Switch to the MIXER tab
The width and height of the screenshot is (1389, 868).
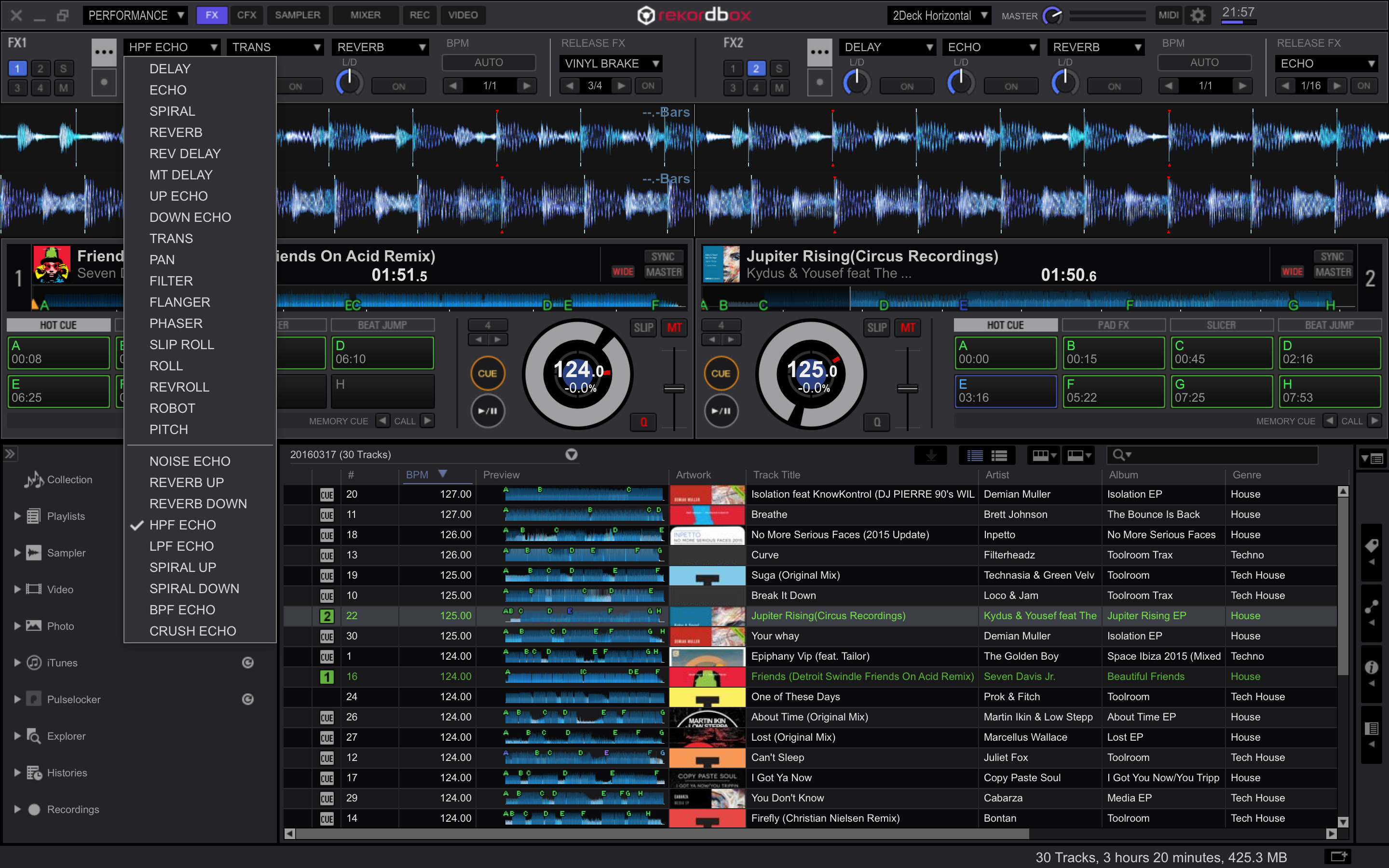pyautogui.click(x=365, y=15)
